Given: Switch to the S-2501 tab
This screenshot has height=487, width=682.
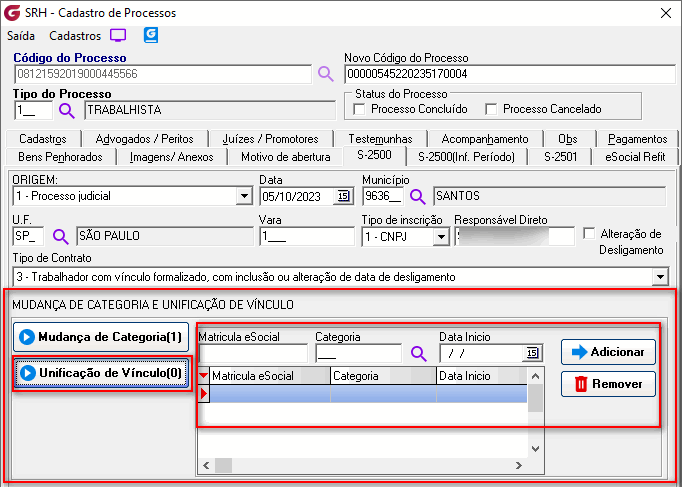Looking at the screenshot, I should pos(560,156).
